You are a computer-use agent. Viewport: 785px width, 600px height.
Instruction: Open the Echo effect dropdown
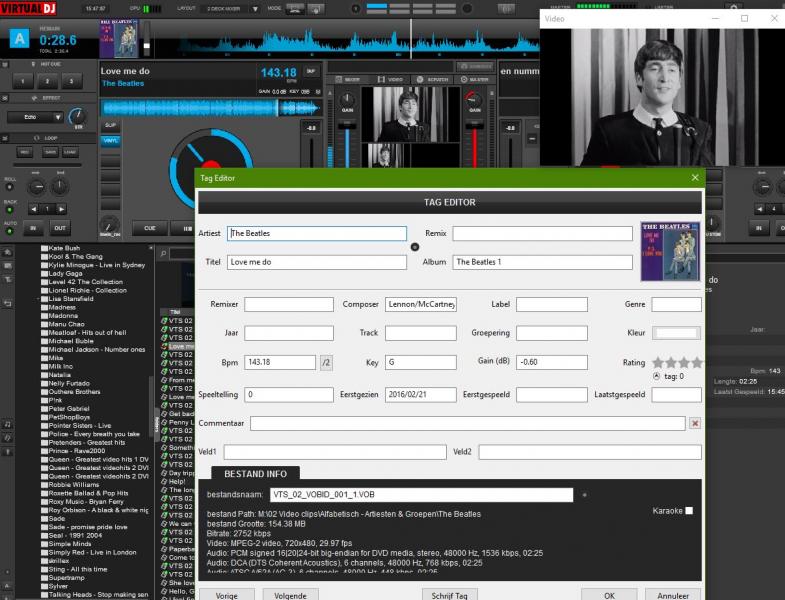(35, 117)
